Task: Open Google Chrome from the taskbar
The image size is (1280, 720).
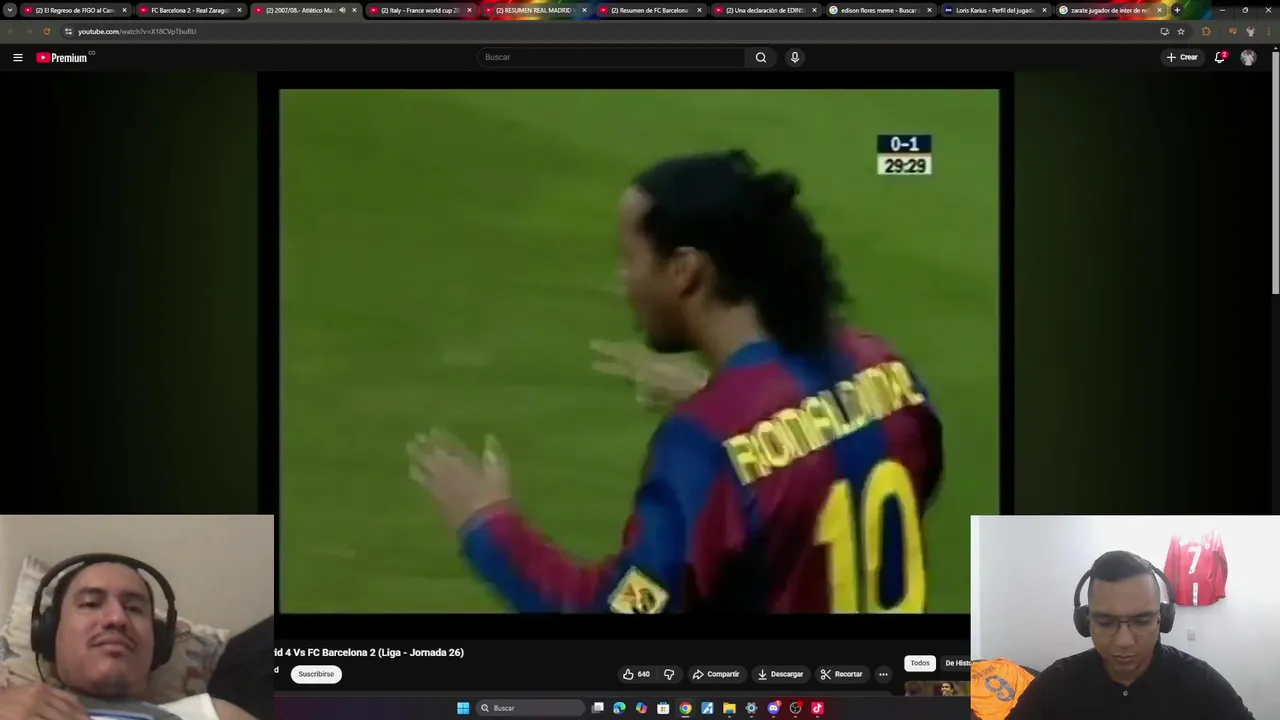Action: click(685, 708)
